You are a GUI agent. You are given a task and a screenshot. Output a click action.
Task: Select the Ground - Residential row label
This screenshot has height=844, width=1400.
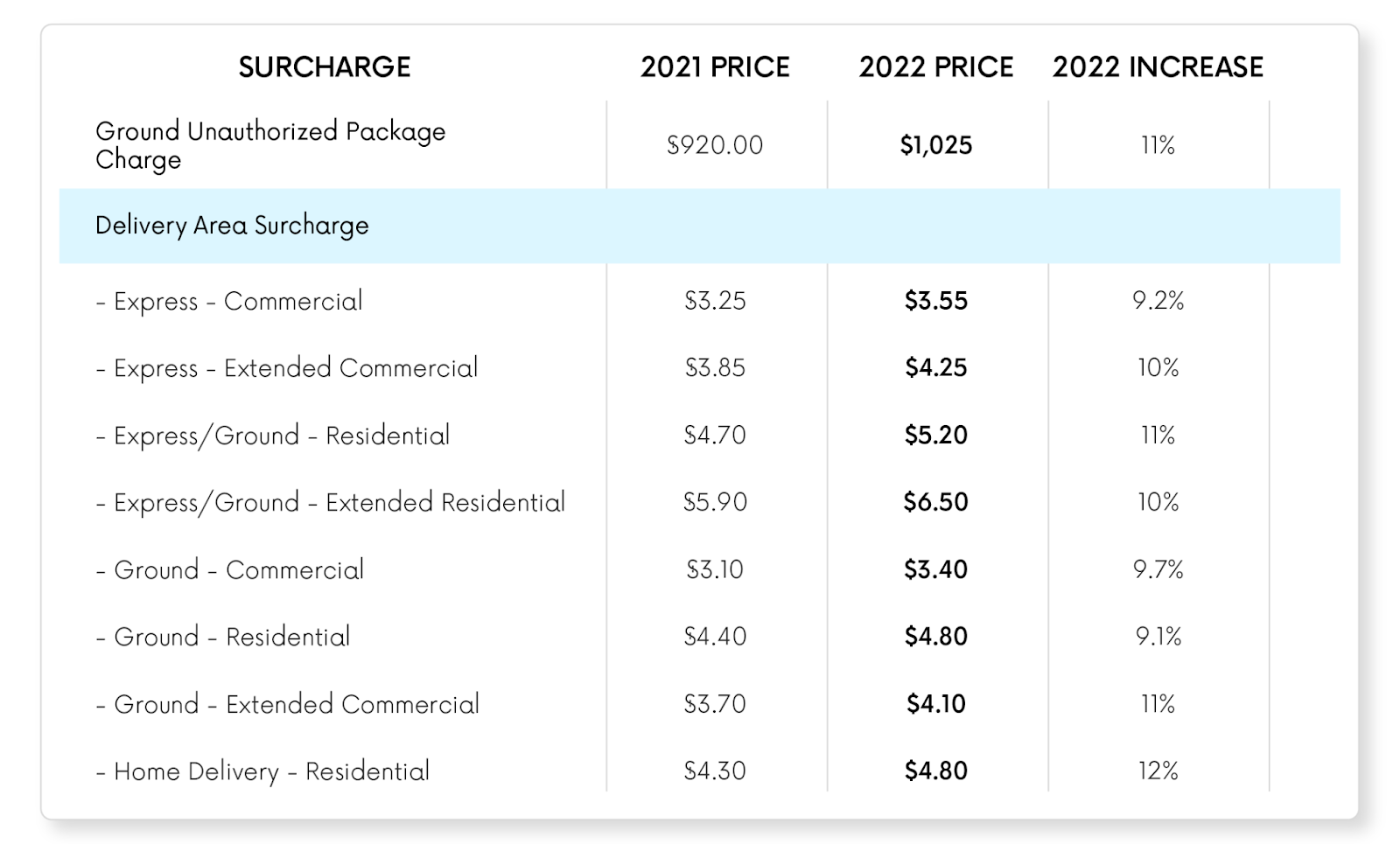(x=223, y=637)
